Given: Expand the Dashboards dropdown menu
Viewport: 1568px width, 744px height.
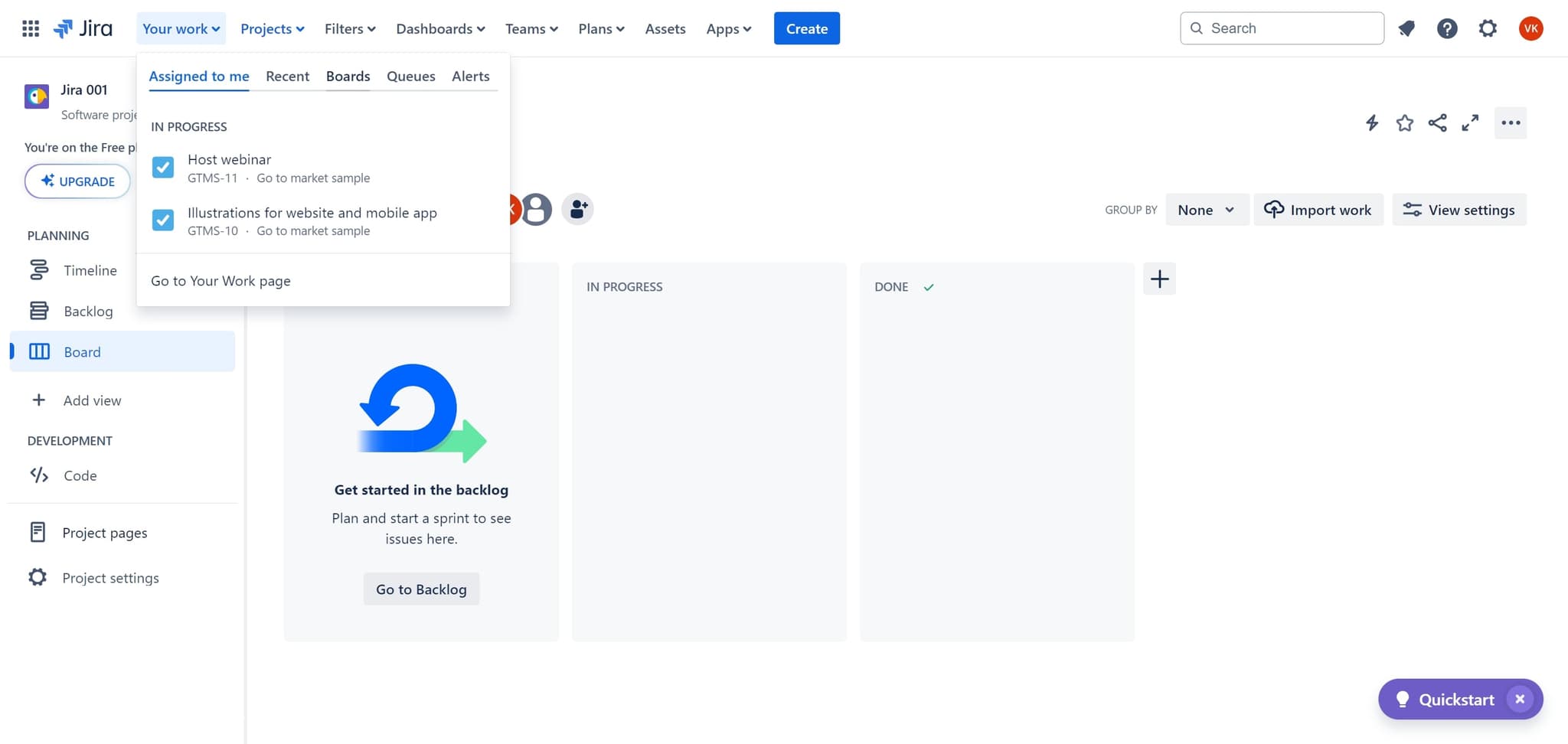Looking at the screenshot, I should [x=440, y=29].
